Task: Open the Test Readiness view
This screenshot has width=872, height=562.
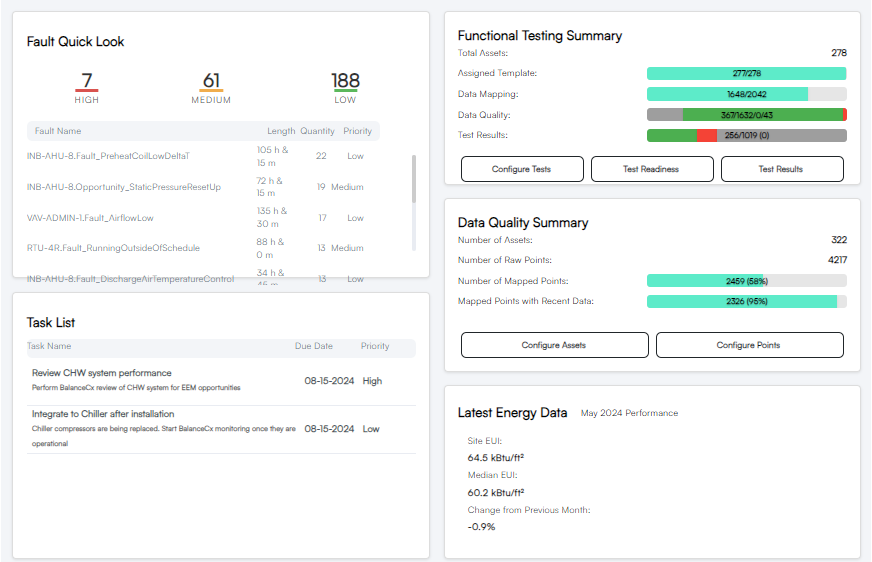Action: pos(651,169)
